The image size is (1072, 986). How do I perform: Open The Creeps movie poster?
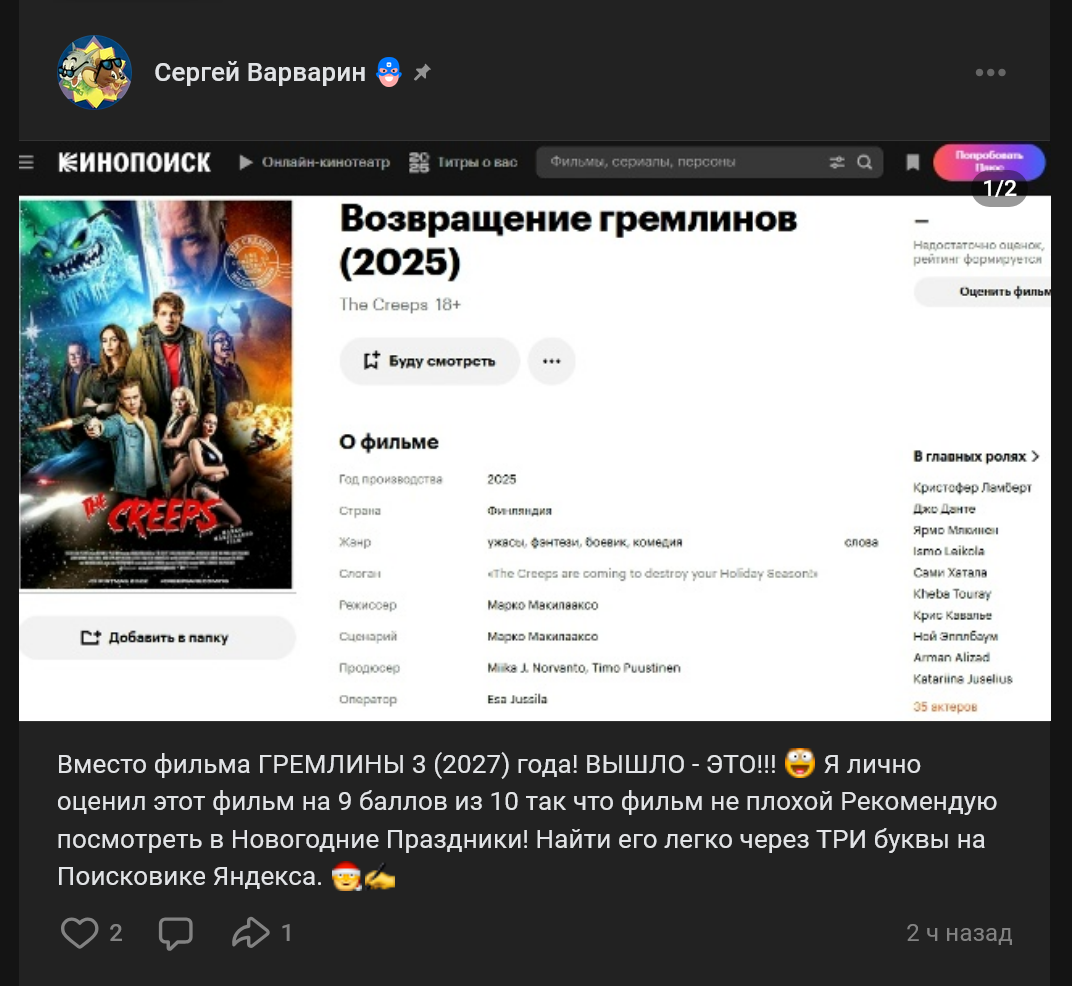pyautogui.click(x=156, y=394)
